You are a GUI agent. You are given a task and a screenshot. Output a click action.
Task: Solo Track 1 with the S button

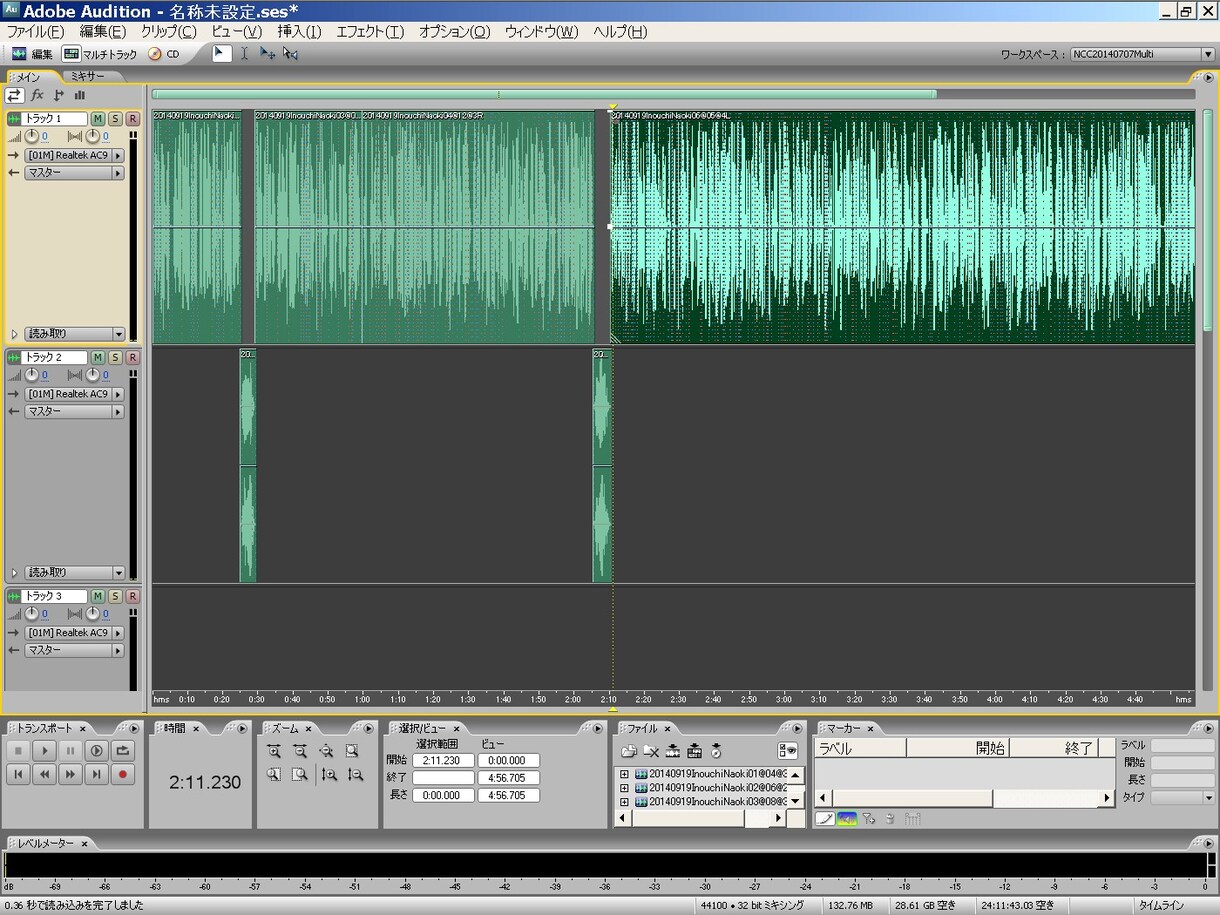click(115, 119)
